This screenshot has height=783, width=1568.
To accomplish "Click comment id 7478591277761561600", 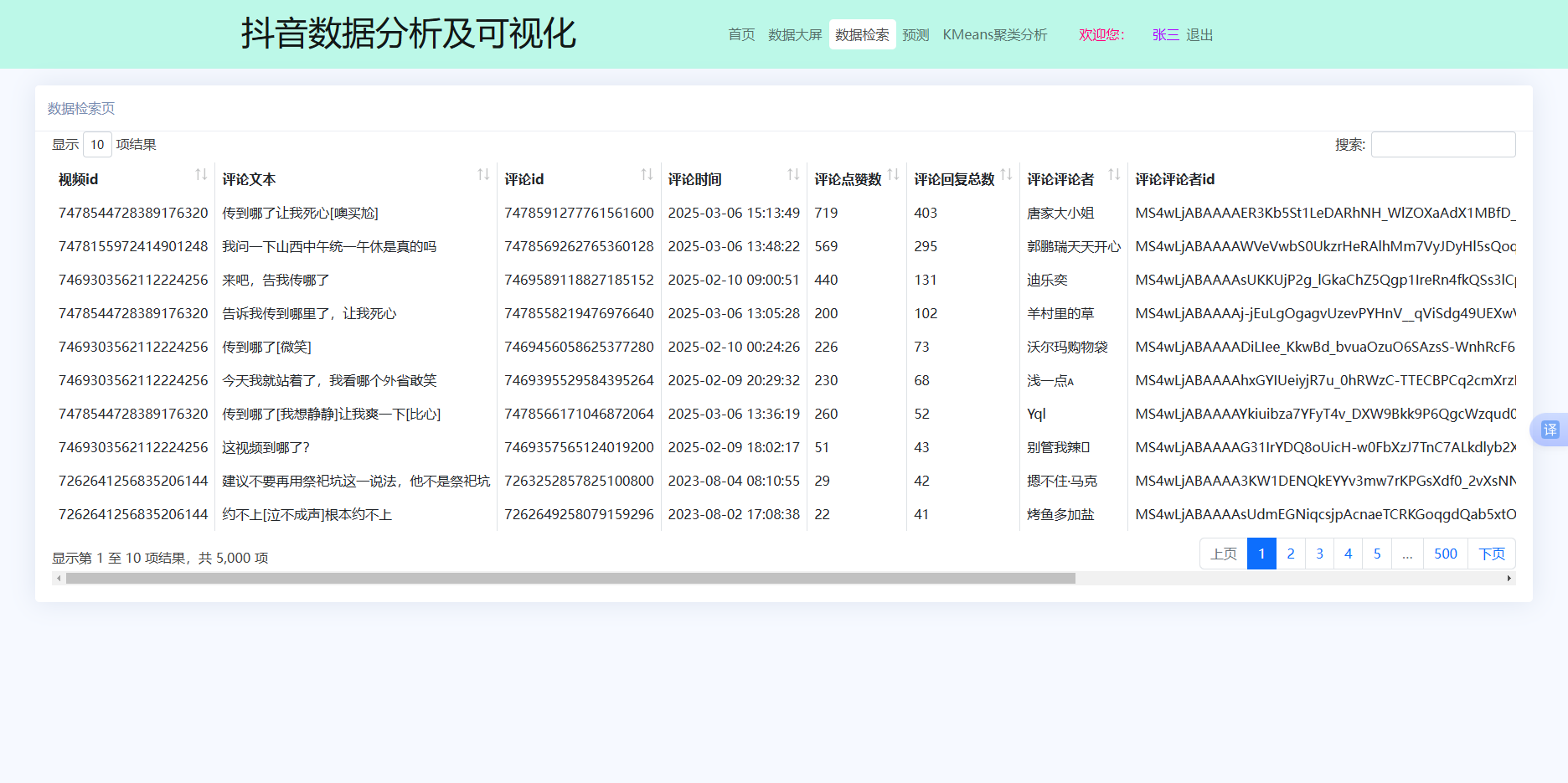I will tap(579, 213).
